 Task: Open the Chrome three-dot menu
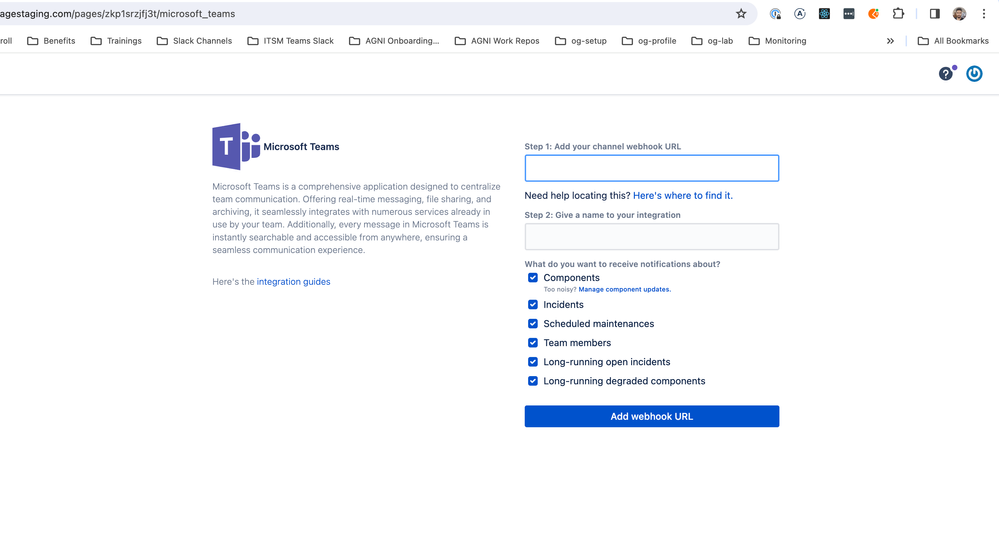pos(984,13)
